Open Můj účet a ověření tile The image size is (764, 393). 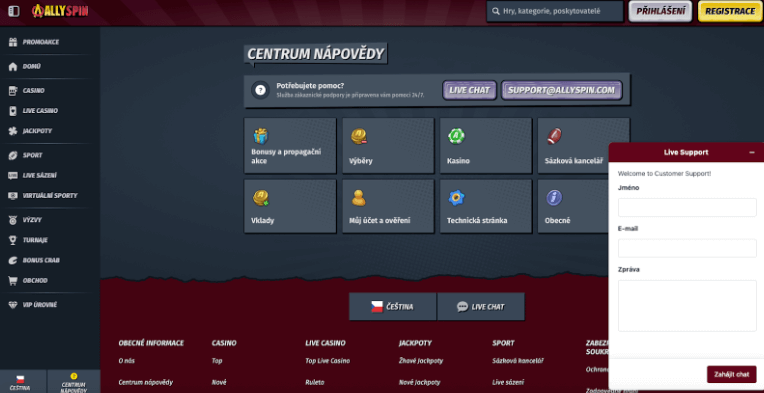[x=388, y=206]
